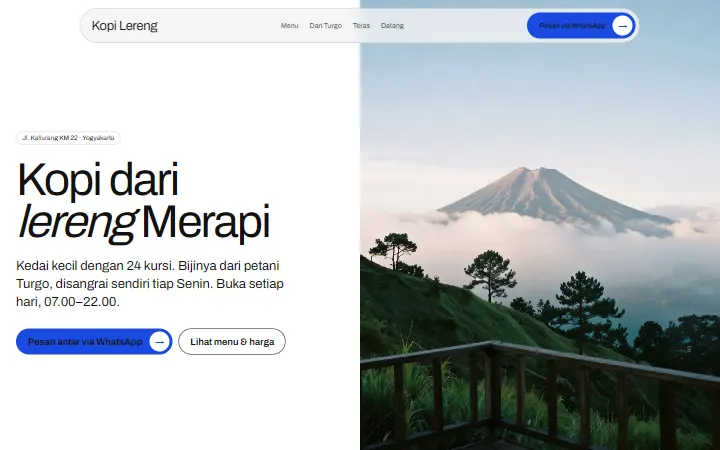Open Lihat menu & harga
This screenshot has height=450, width=720.
click(x=232, y=342)
